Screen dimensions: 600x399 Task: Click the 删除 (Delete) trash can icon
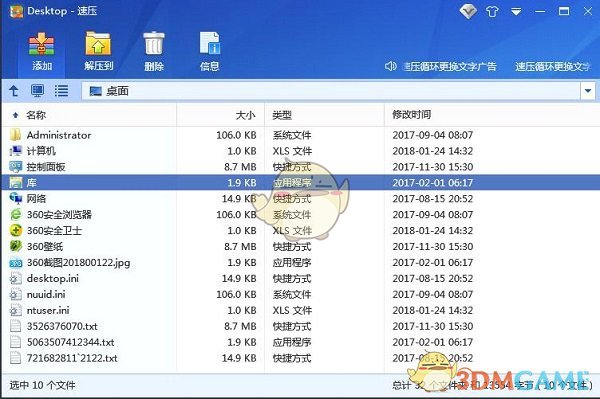154,44
